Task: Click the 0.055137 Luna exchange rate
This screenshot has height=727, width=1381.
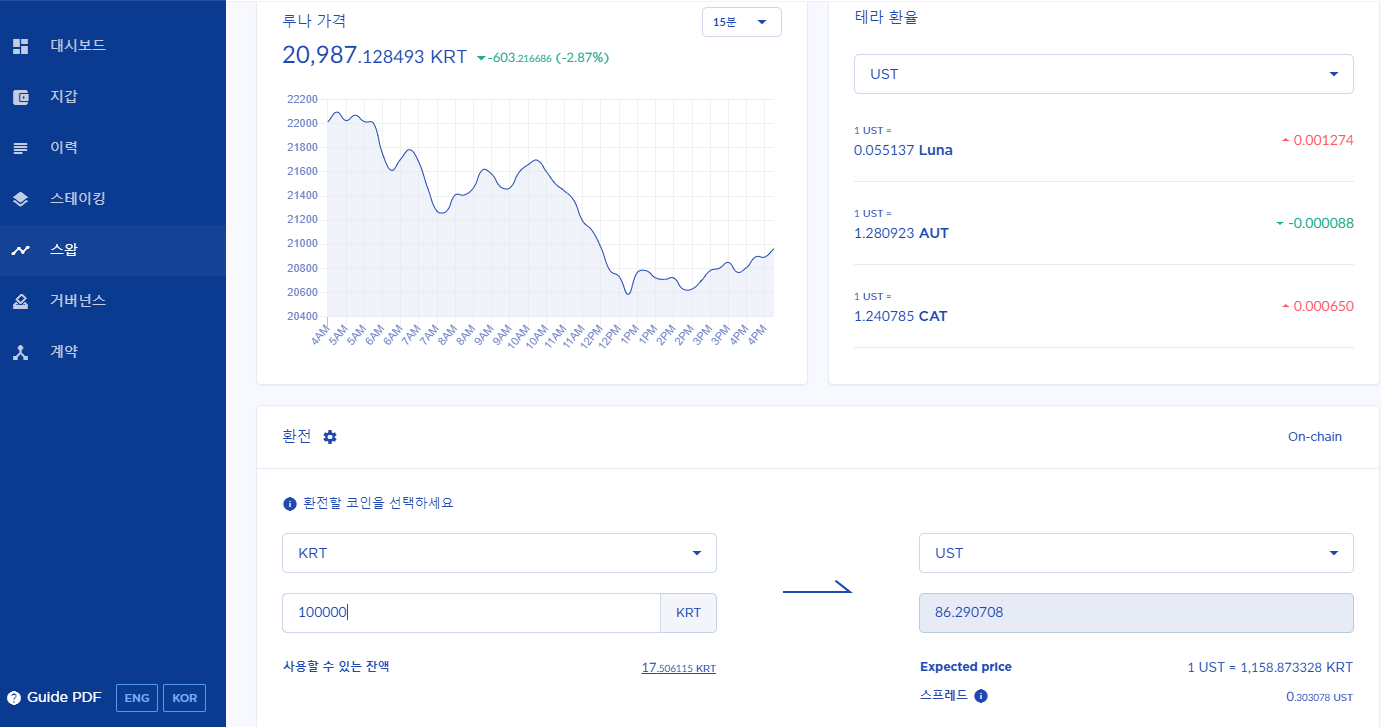Action: point(903,150)
